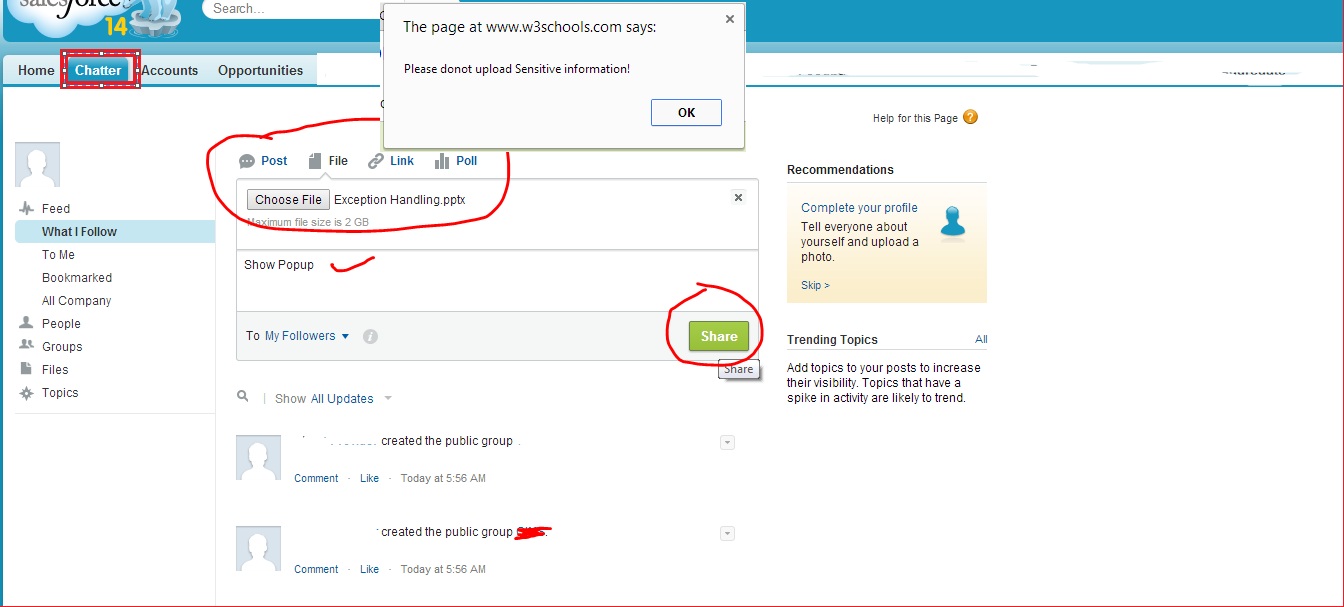Screen dimensions: 1344x607
Task: Open the Complete your profile link
Action: (x=859, y=208)
